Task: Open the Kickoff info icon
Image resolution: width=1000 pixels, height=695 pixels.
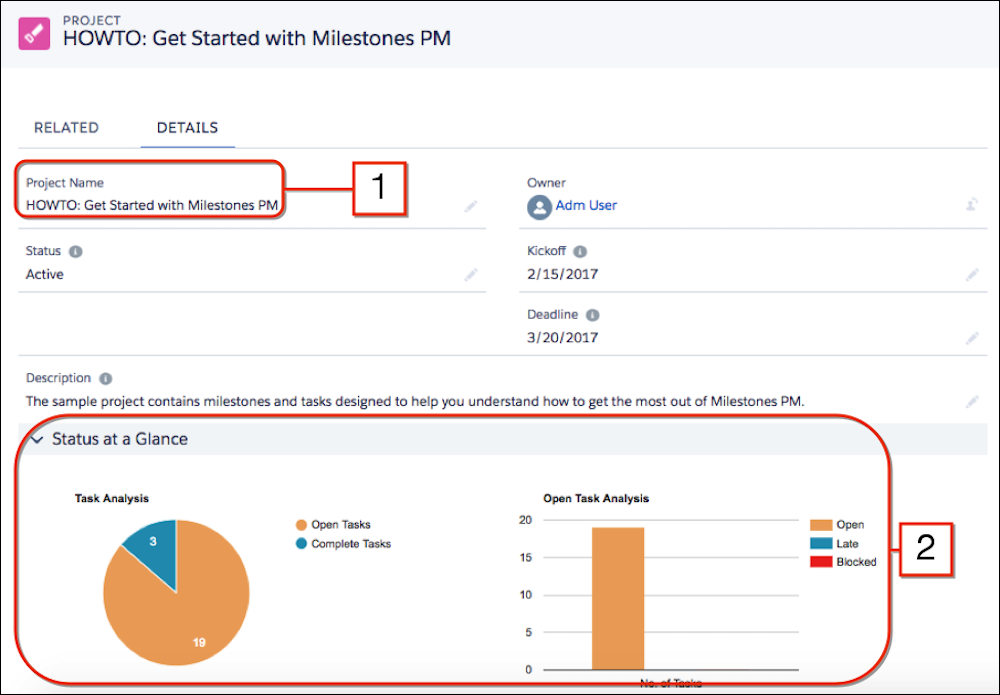Action: (580, 251)
